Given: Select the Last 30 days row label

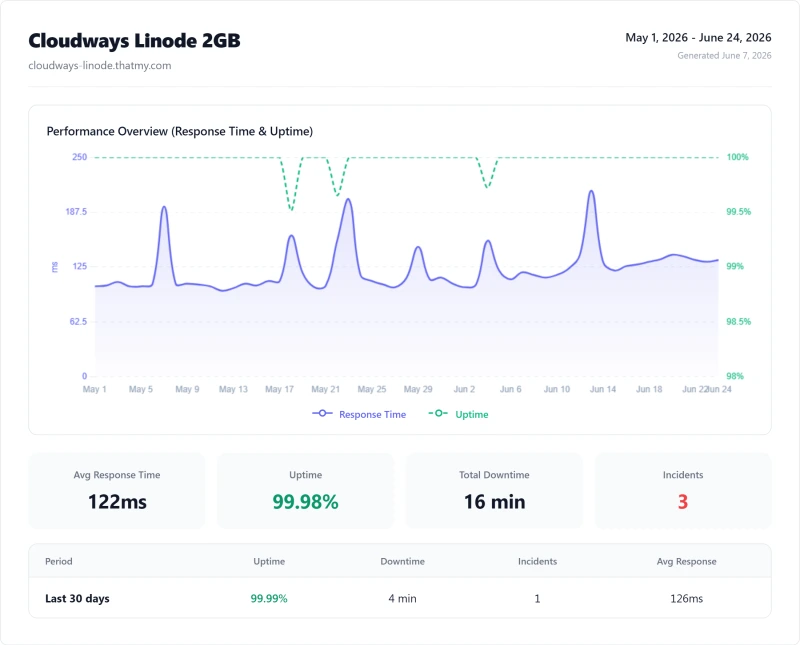Looking at the screenshot, I should [77, 599].
